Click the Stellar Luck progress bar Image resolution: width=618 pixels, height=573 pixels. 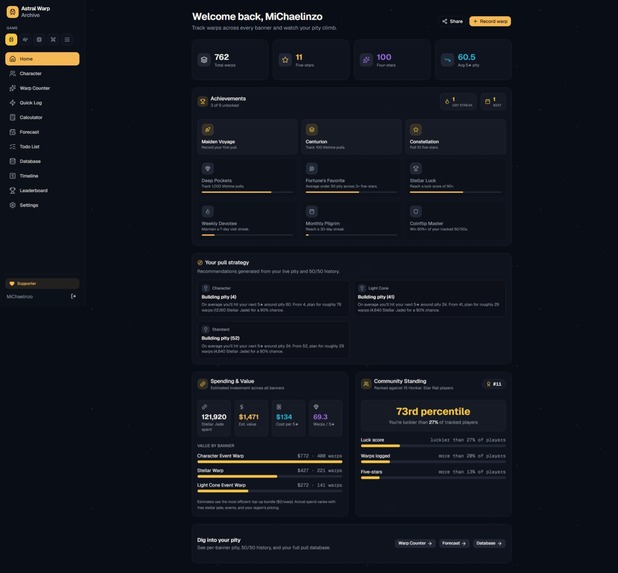click(456, 192)
